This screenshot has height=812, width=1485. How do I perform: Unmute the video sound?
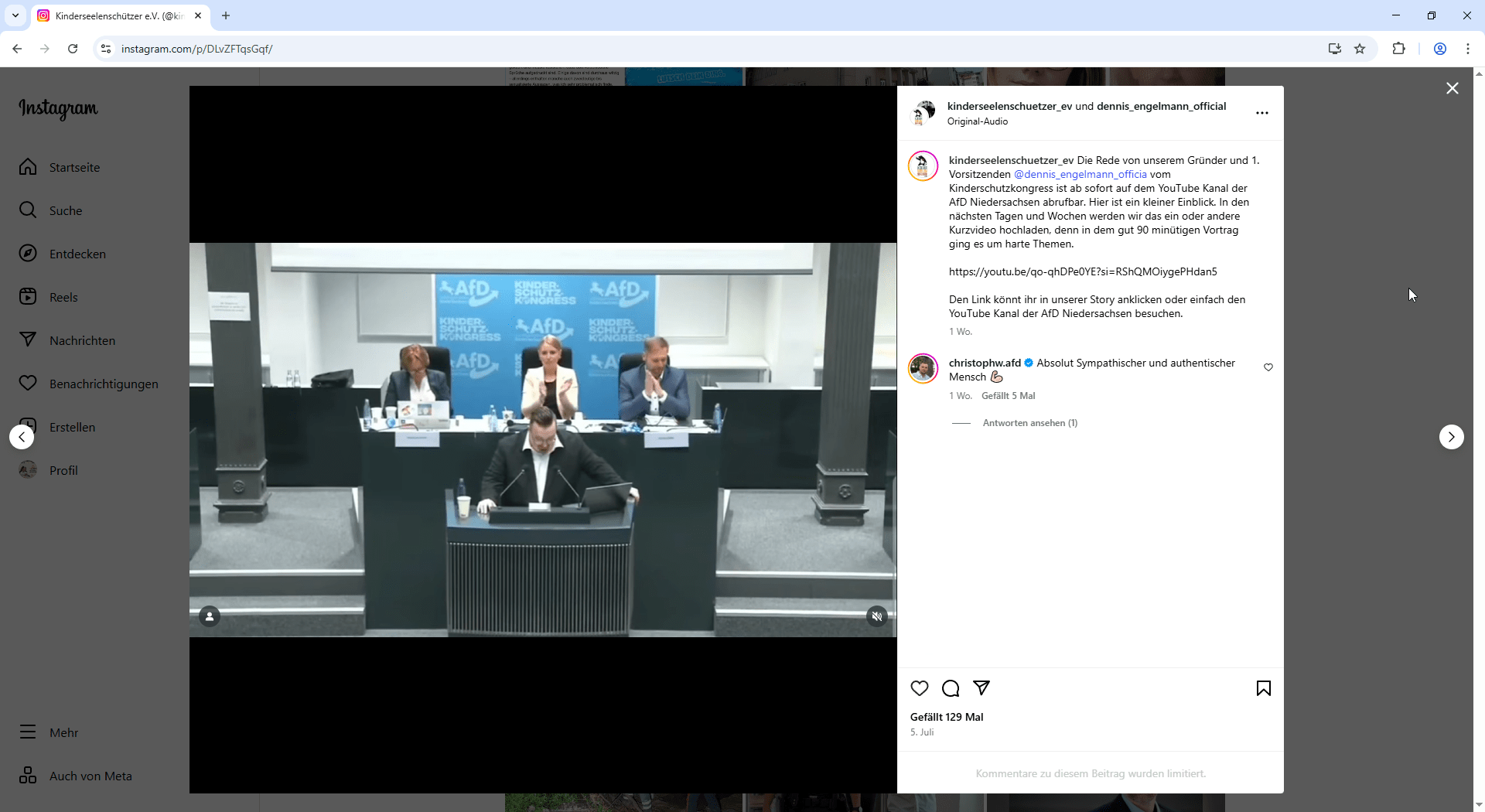pos(876,616)
